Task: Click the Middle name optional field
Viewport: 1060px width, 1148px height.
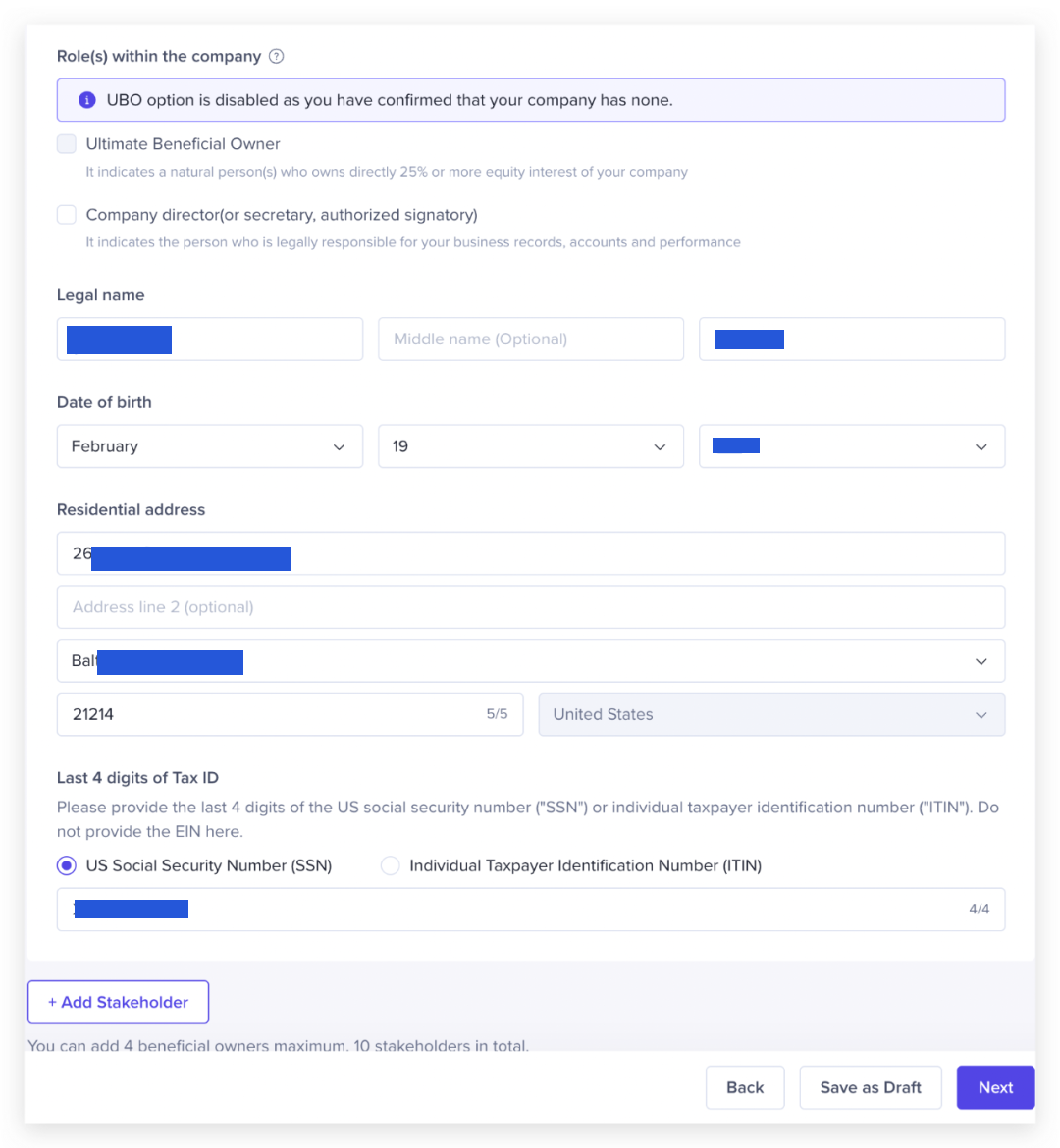Action: [530, 339]
